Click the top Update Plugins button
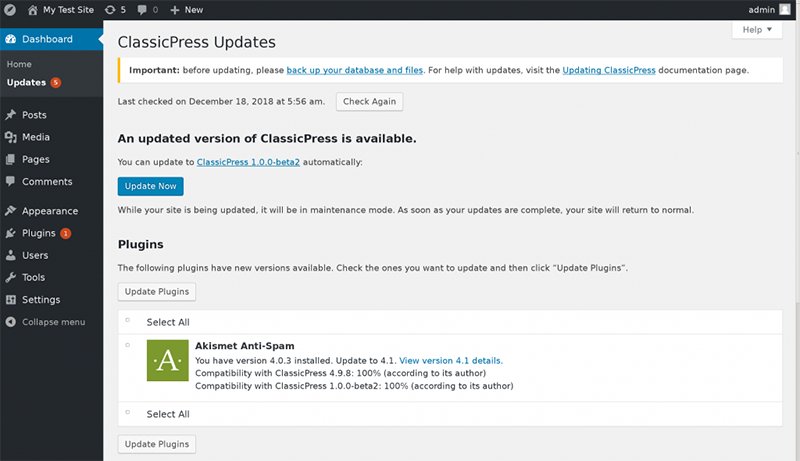Image resolution: width=800 pixels, height=461 pixels. point(157,292)
